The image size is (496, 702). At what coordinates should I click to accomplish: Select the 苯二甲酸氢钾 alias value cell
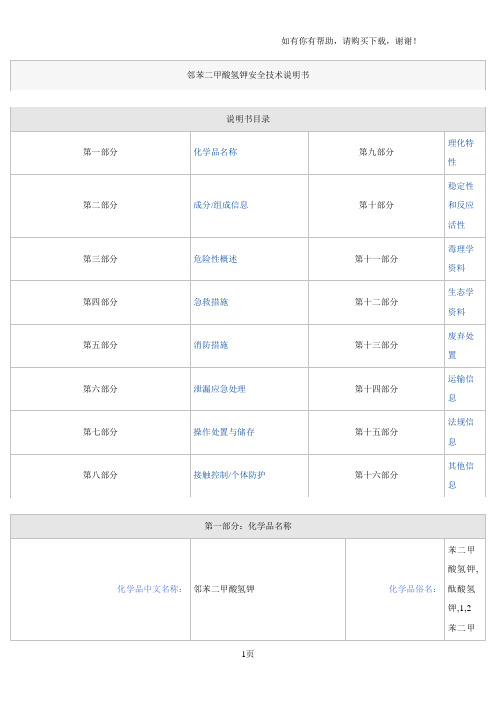pyautogui.click(x=465, y=590)
